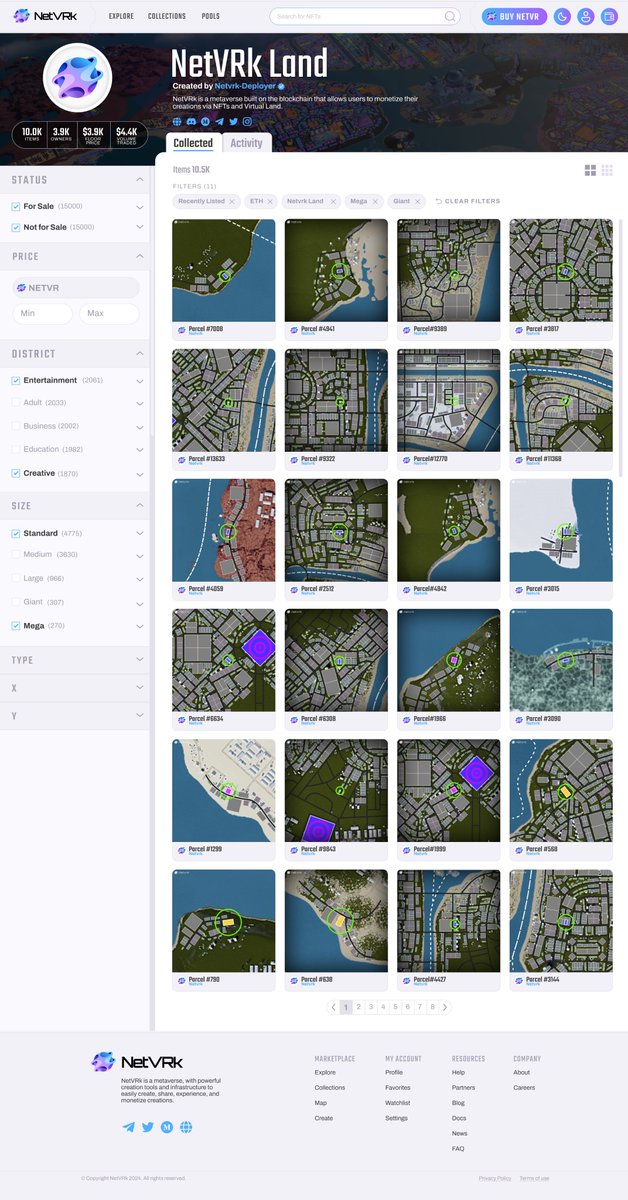Click the collection avatar logo image

(x=78, y=78)
